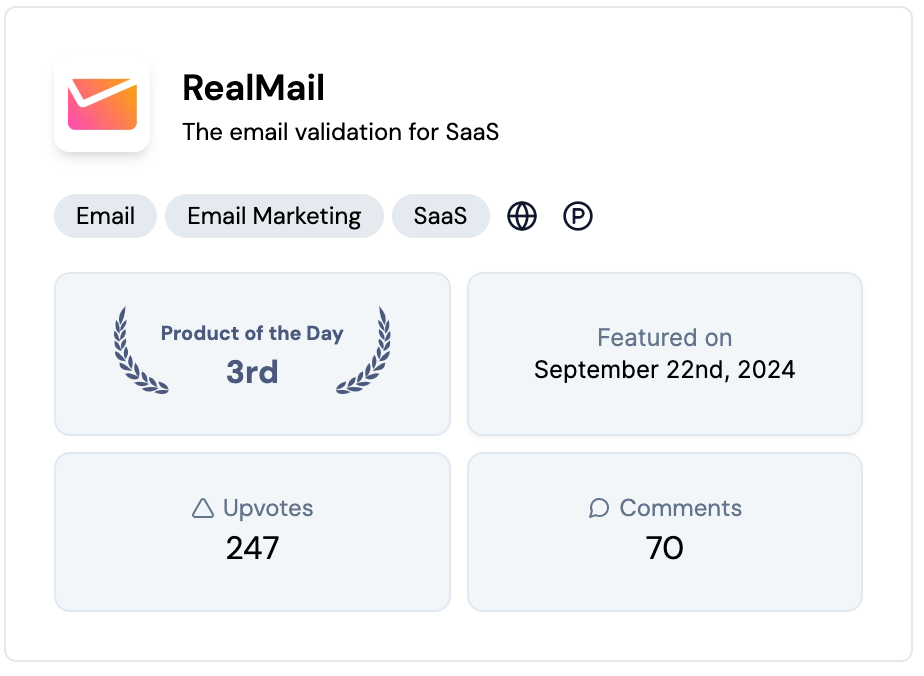Click the 247 upvote count
Viewport: 924px width, 676px height.
[252, 548]
